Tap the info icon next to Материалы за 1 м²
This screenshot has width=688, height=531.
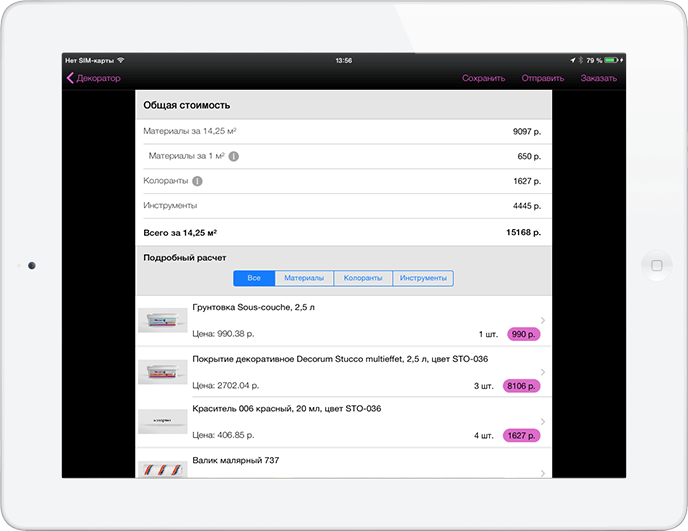pyautogui.click(x=233, y=157)
